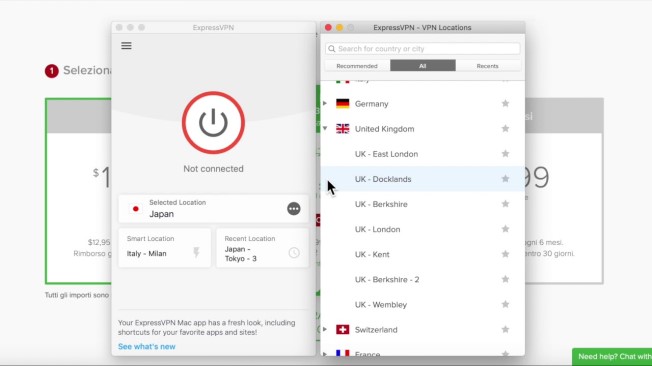Select UK - Berkshire - 2 server

(422, 279)
